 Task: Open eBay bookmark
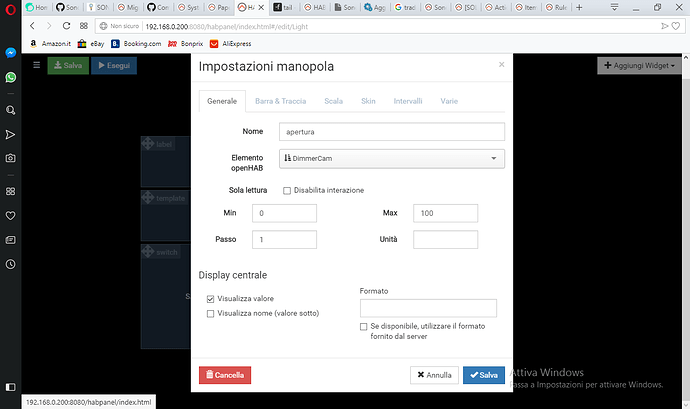click(91, 44)
